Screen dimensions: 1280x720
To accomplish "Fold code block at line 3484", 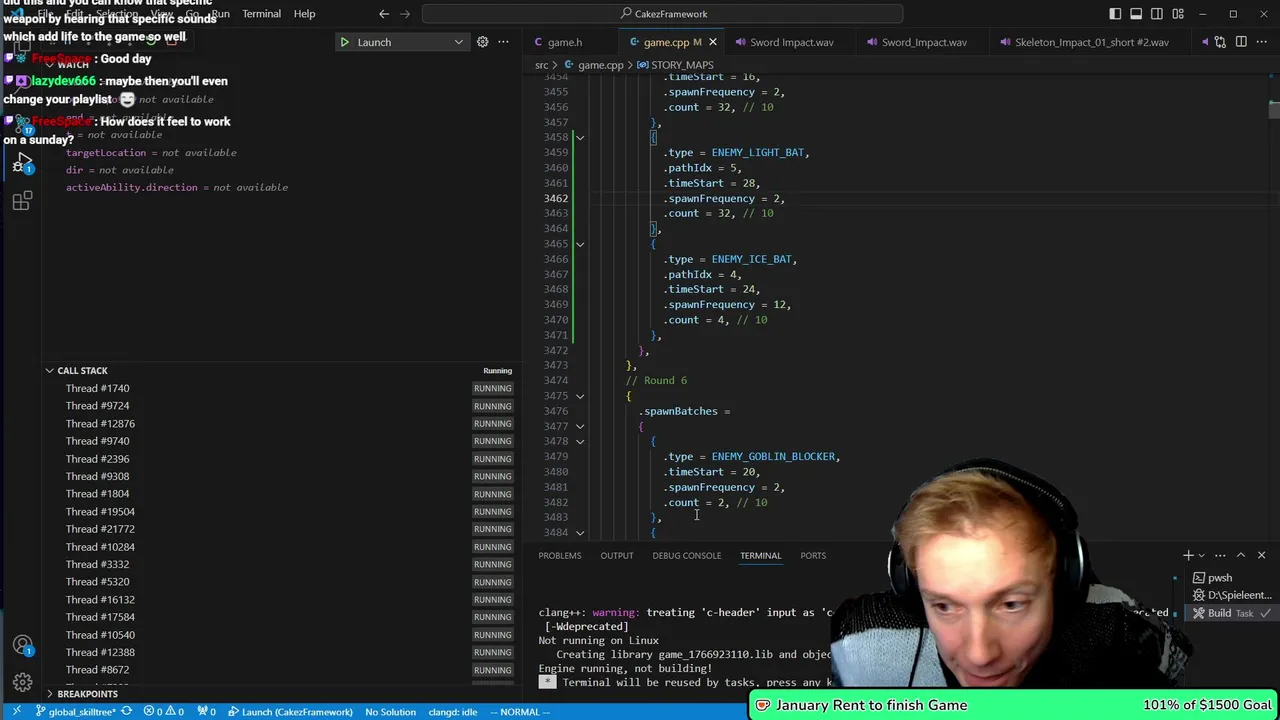I will point(580,533).
